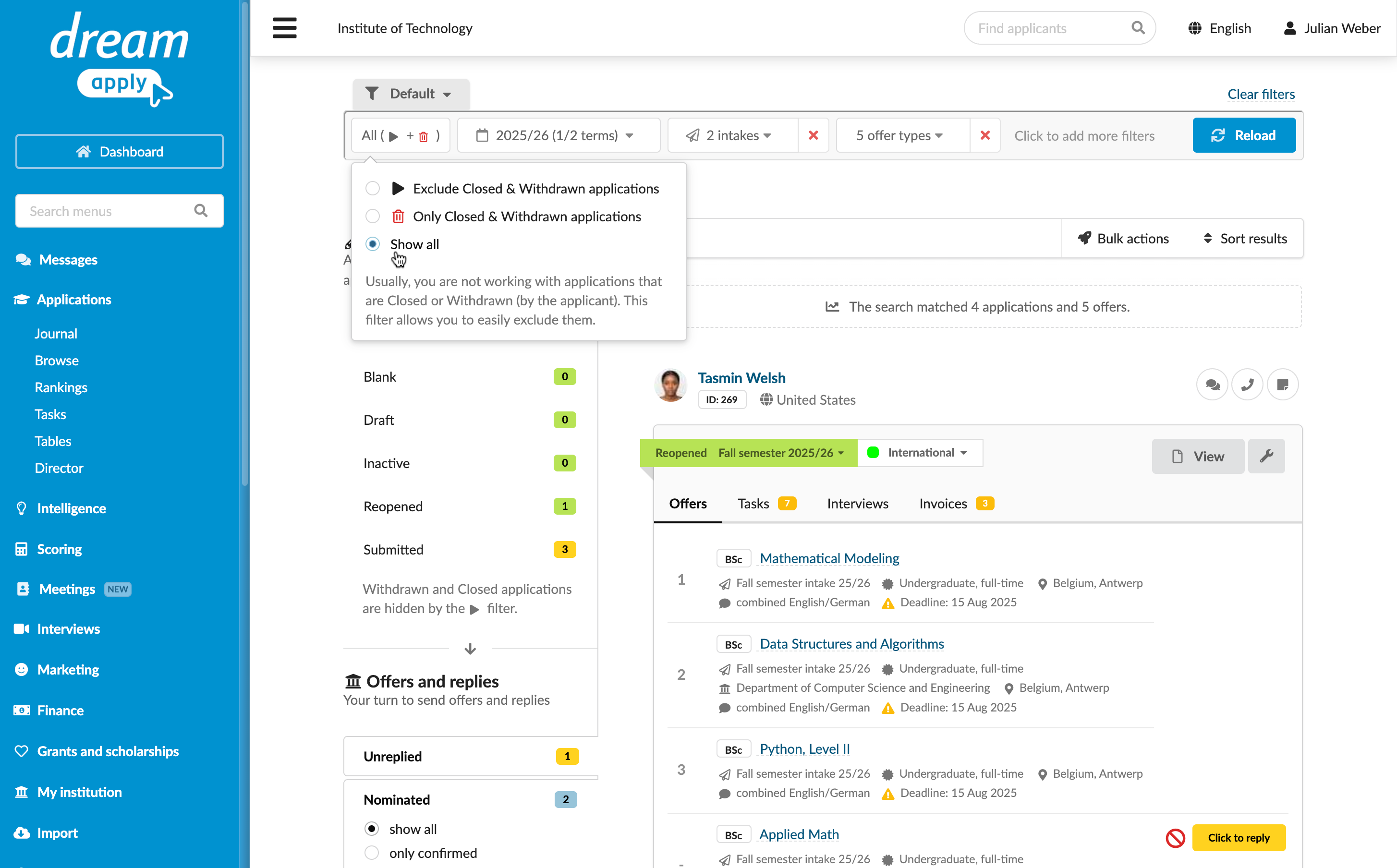This screenshot has height=868, width=1397.
Task: Open Sort results menu
Action: click(x=1245, y=239)
